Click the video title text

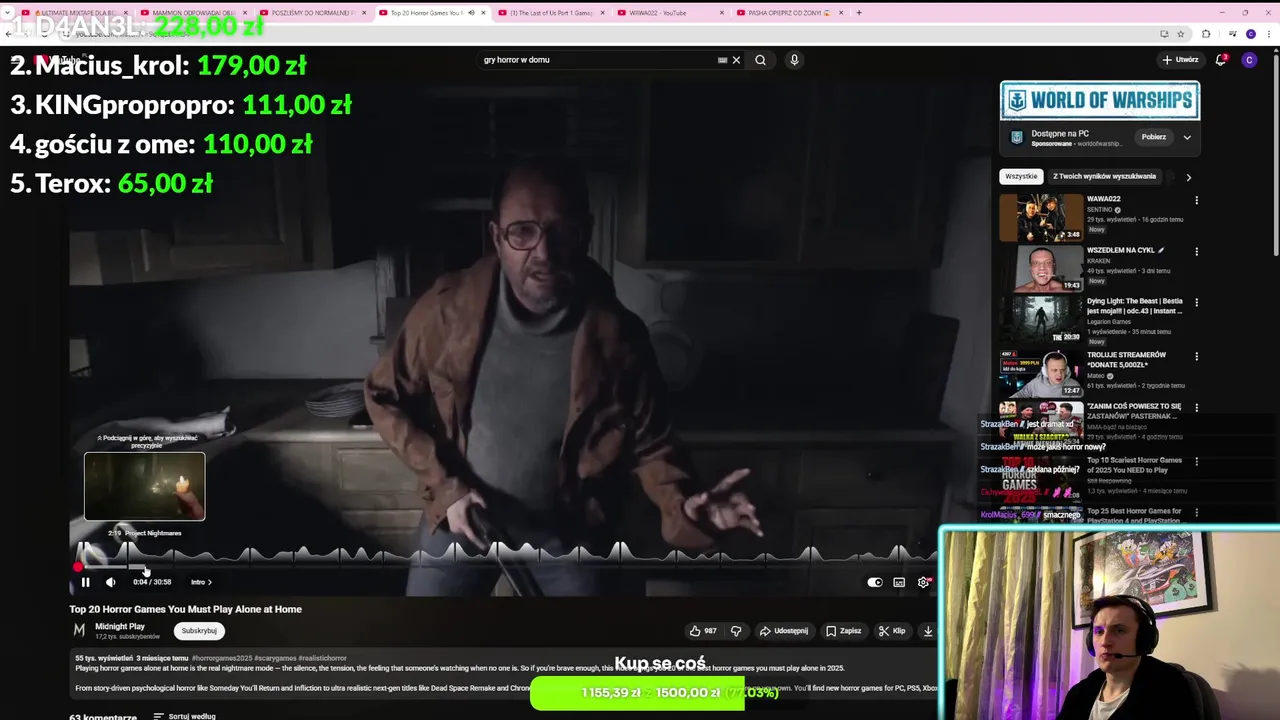[x=185, y=609]
